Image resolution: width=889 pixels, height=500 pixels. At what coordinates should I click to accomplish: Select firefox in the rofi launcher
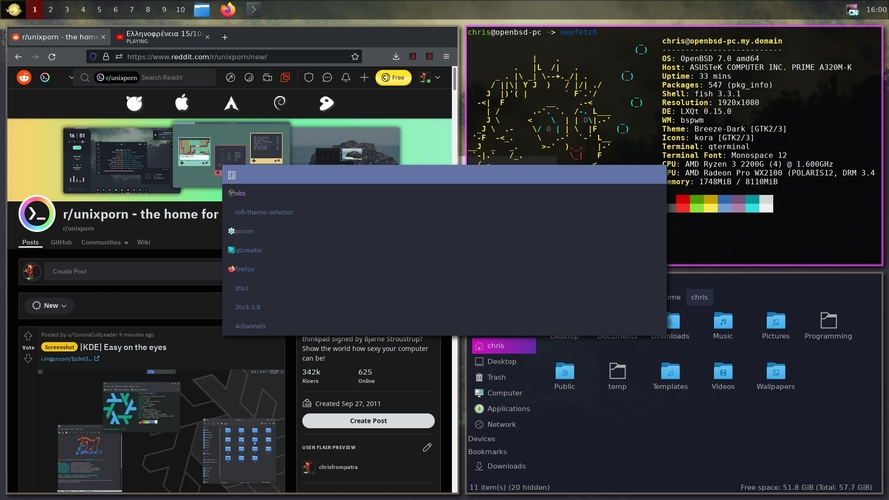pyautogui.click(x=444, y=269)
